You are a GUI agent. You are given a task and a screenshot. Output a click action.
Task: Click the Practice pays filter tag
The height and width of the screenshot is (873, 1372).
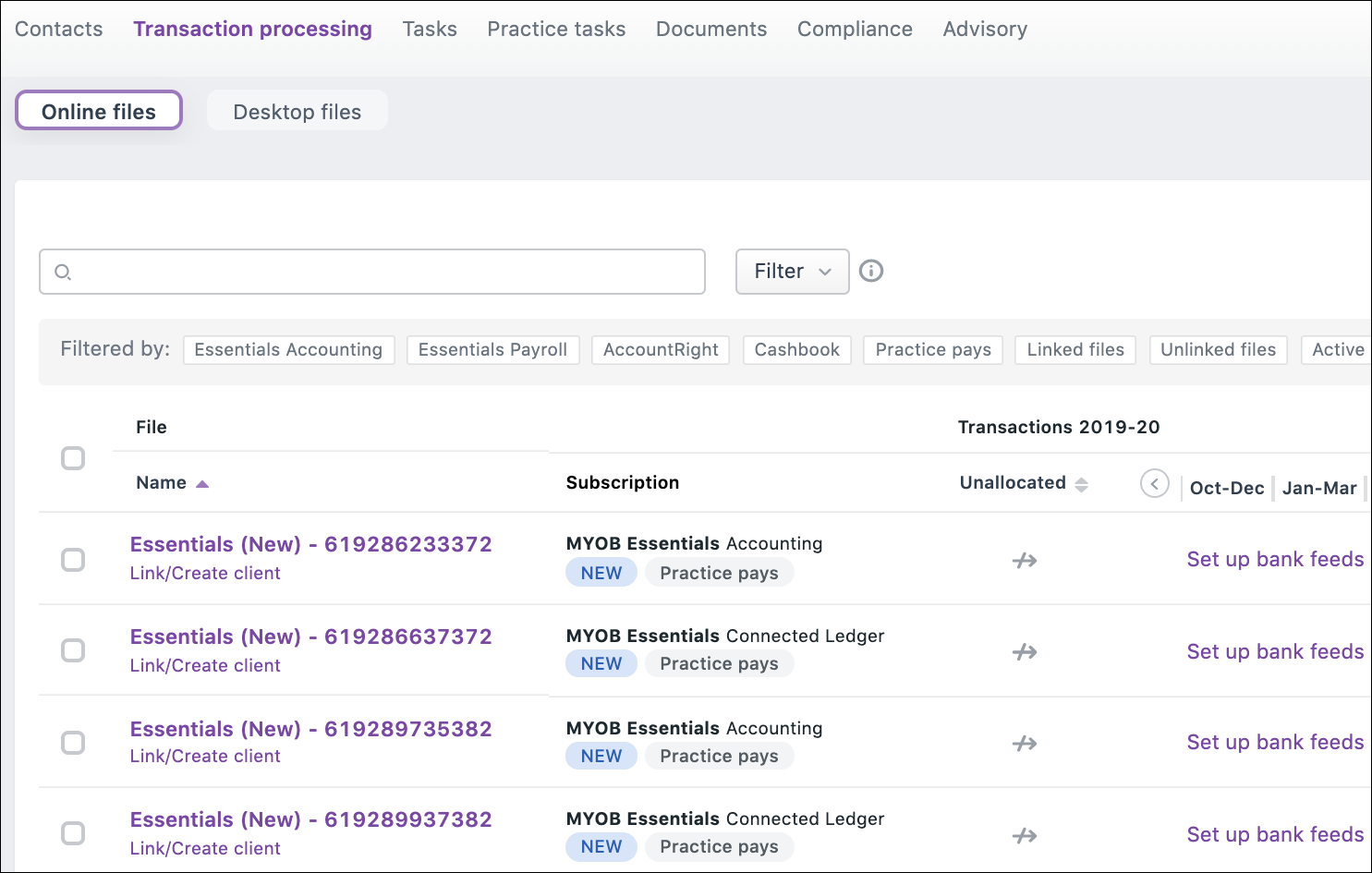933,349
